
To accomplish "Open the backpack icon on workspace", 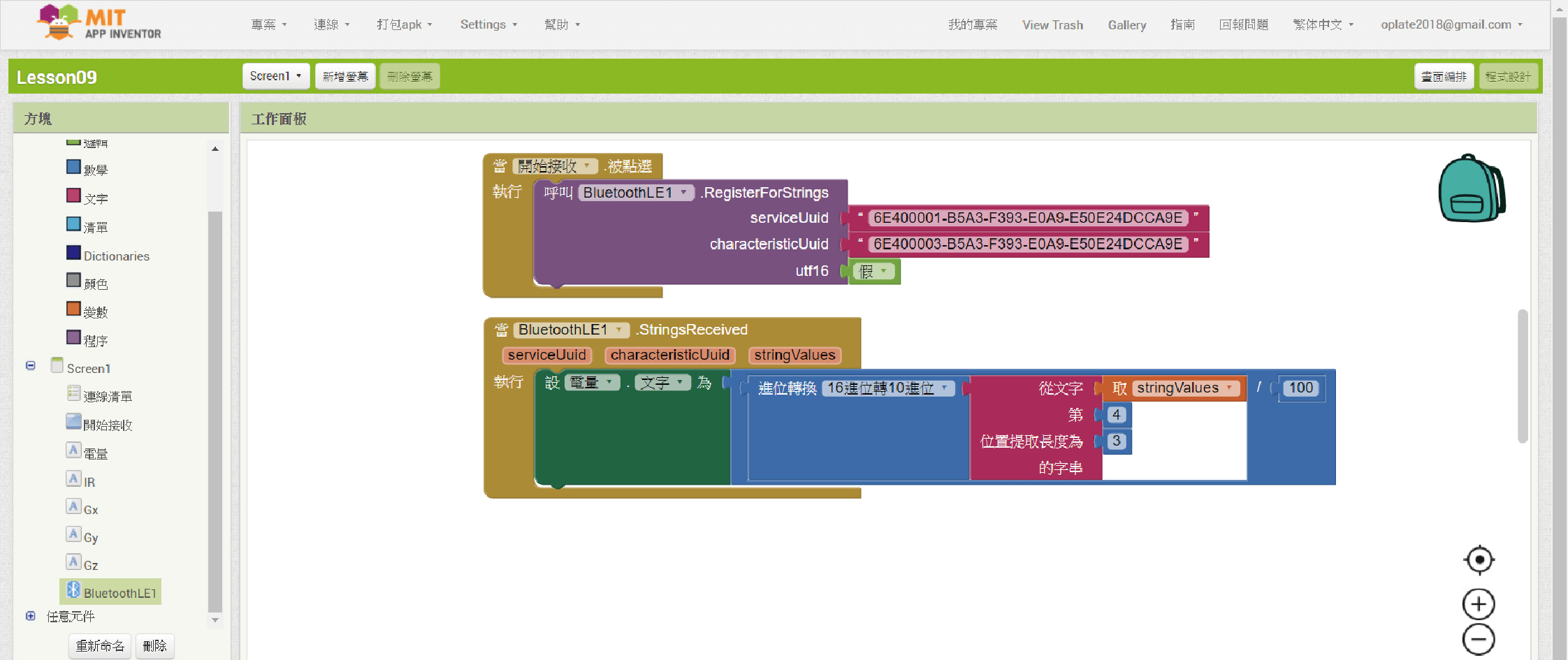I will [1471, 189].
